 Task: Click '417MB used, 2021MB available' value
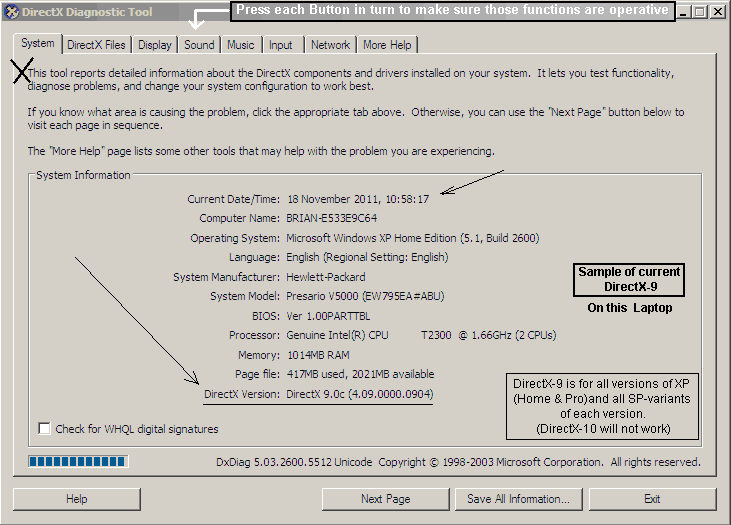coord(360,374)
